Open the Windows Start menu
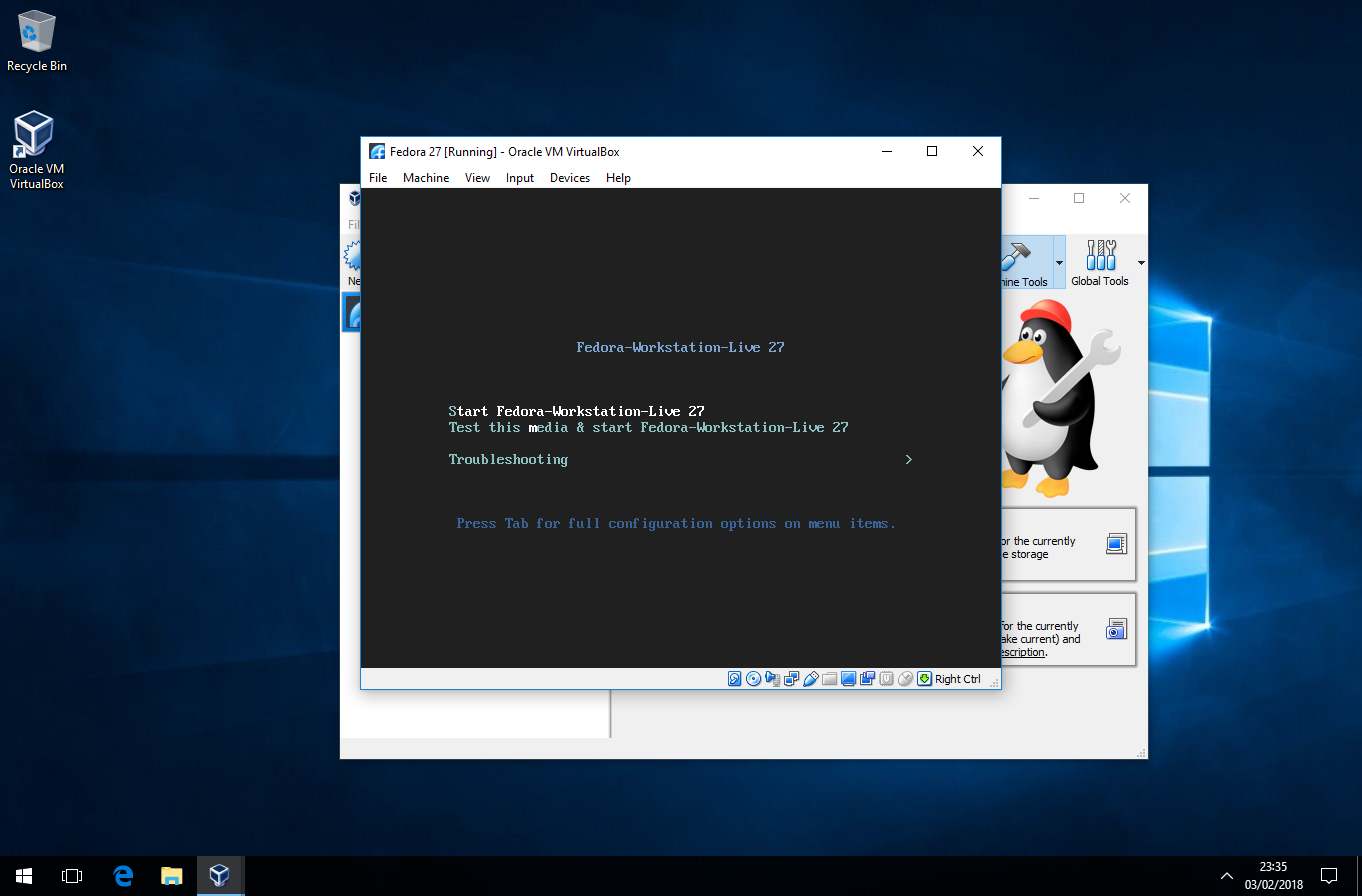This screenshot has width=1362, height=896. 24,876
